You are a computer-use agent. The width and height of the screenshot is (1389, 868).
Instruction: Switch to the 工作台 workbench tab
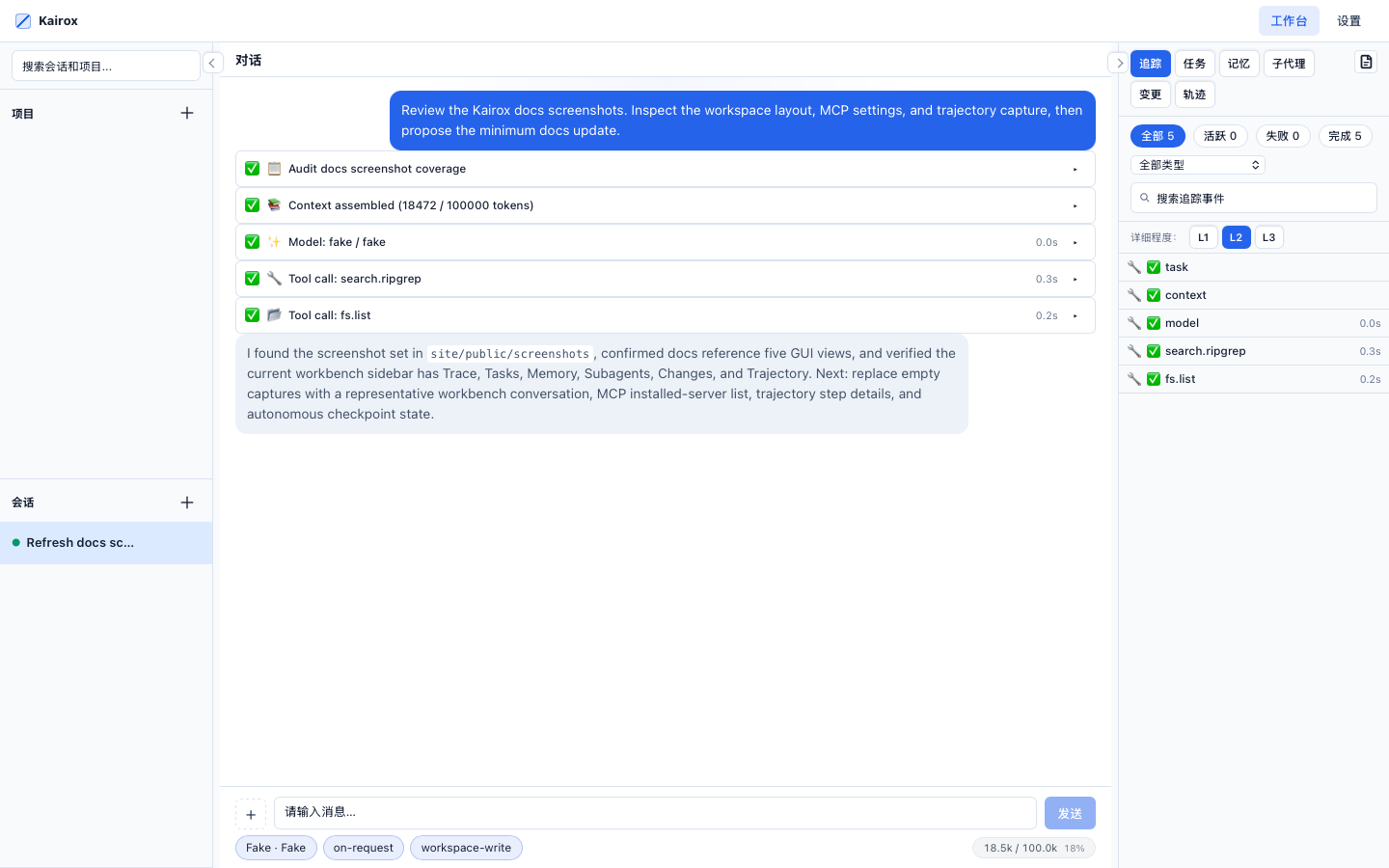coord(1289,21)
